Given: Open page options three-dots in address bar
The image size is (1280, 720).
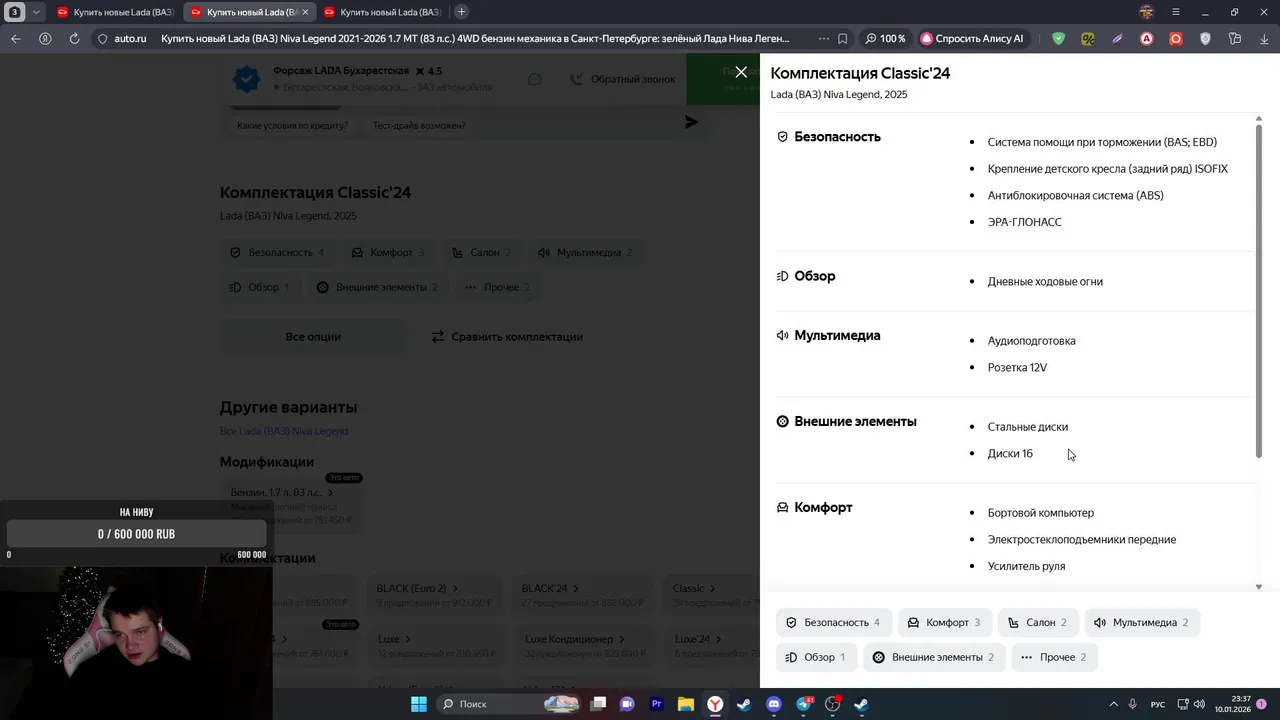Looking at the screenshot, I should pyautogui.click(x=823, y=39).
